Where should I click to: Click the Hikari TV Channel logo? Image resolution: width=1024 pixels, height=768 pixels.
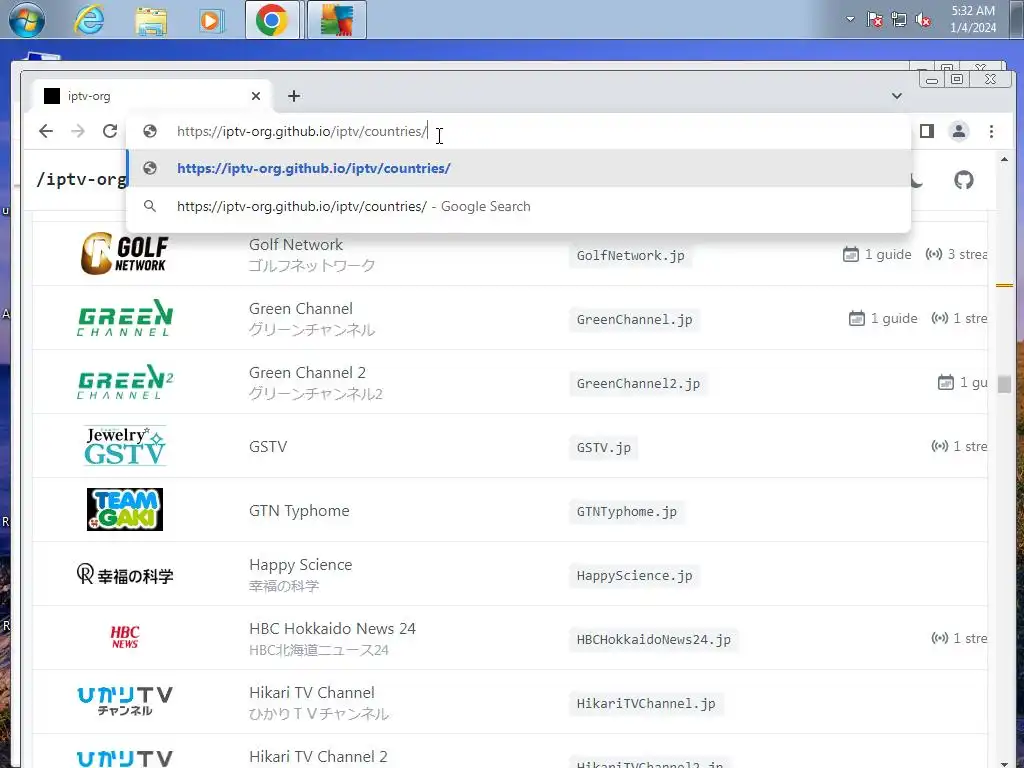pyautogui.click(x=125, y=701)
